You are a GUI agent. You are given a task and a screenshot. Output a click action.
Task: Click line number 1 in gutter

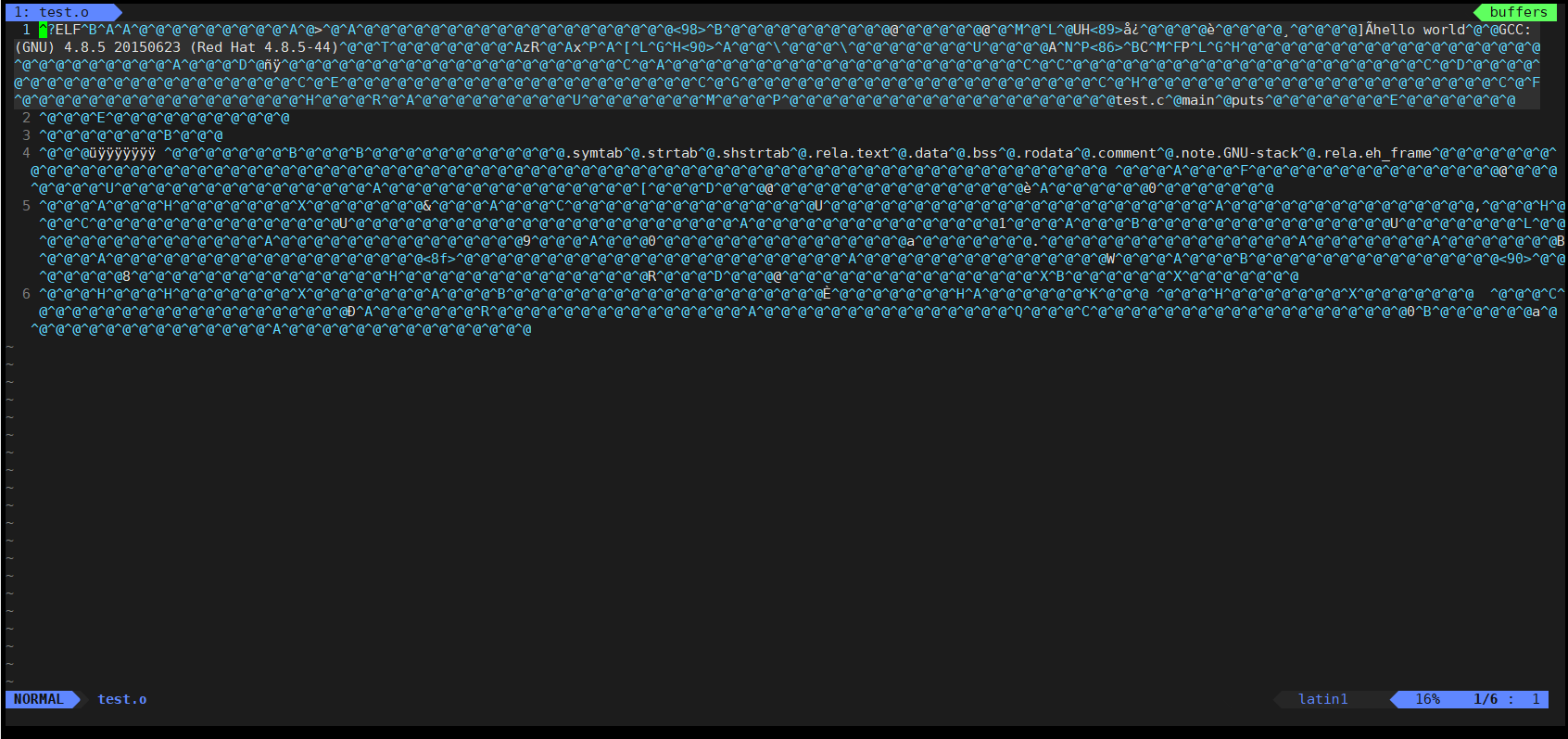(26, 30)
